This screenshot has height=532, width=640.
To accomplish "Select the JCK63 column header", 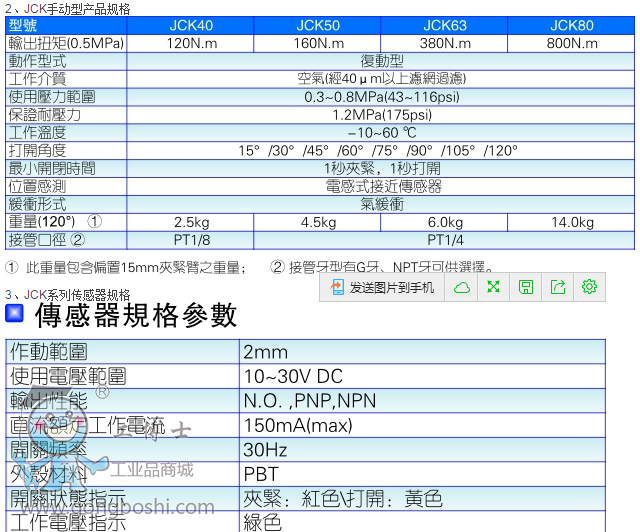I will click(445, 26).
